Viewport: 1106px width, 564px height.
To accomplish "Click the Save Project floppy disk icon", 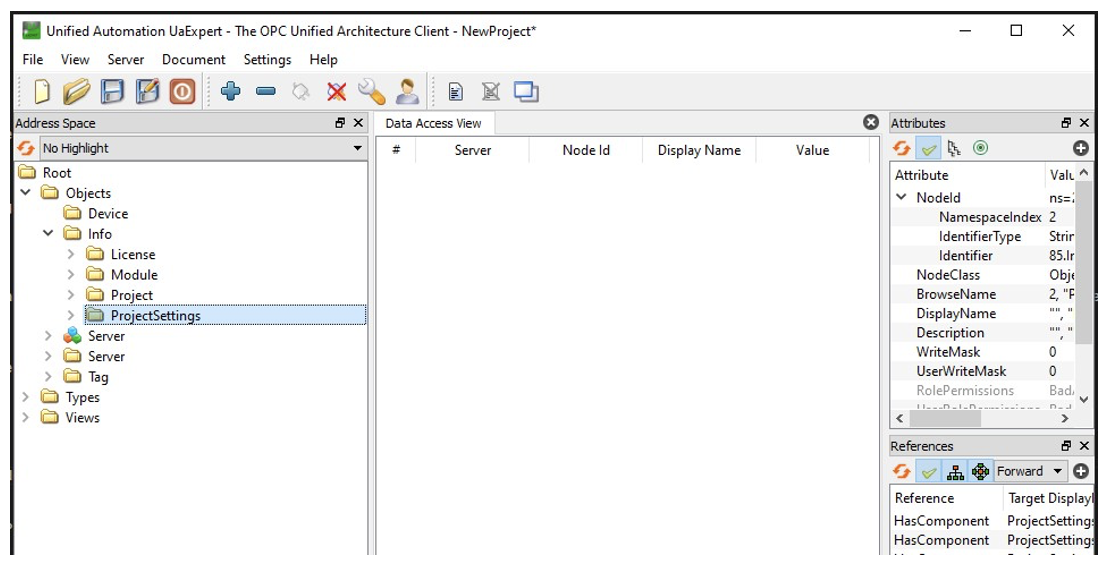I will click(112, 92).
